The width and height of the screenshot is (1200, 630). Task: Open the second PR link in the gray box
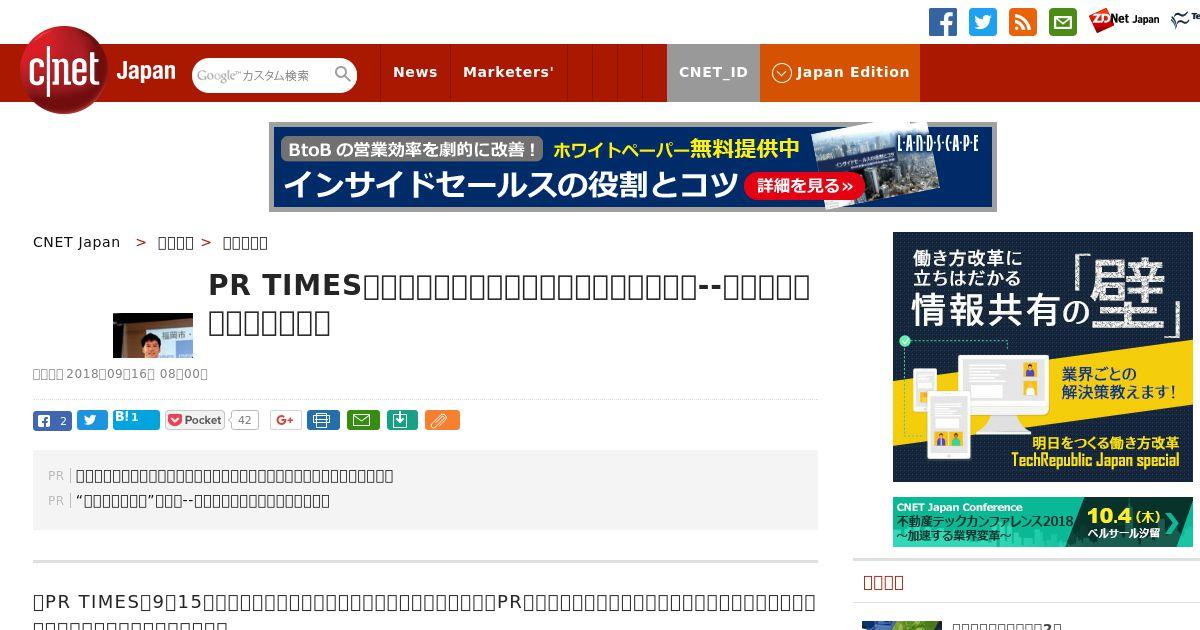[203, 501]
